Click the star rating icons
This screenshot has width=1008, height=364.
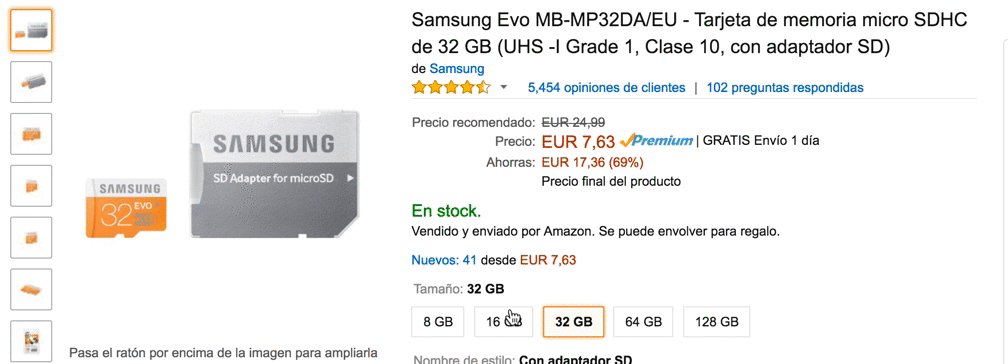pyautogui.click(x=451, y=87)
